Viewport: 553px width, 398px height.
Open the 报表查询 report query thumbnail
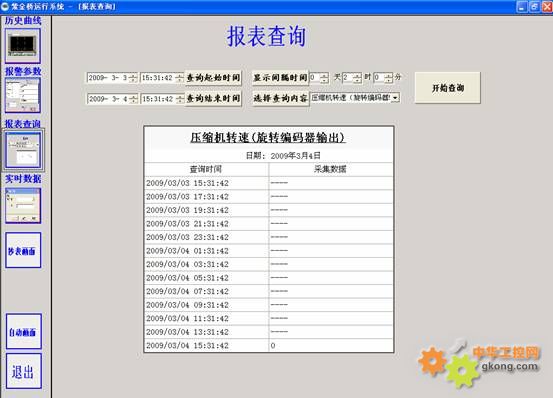pyautogui.click(x=23, y=150)
